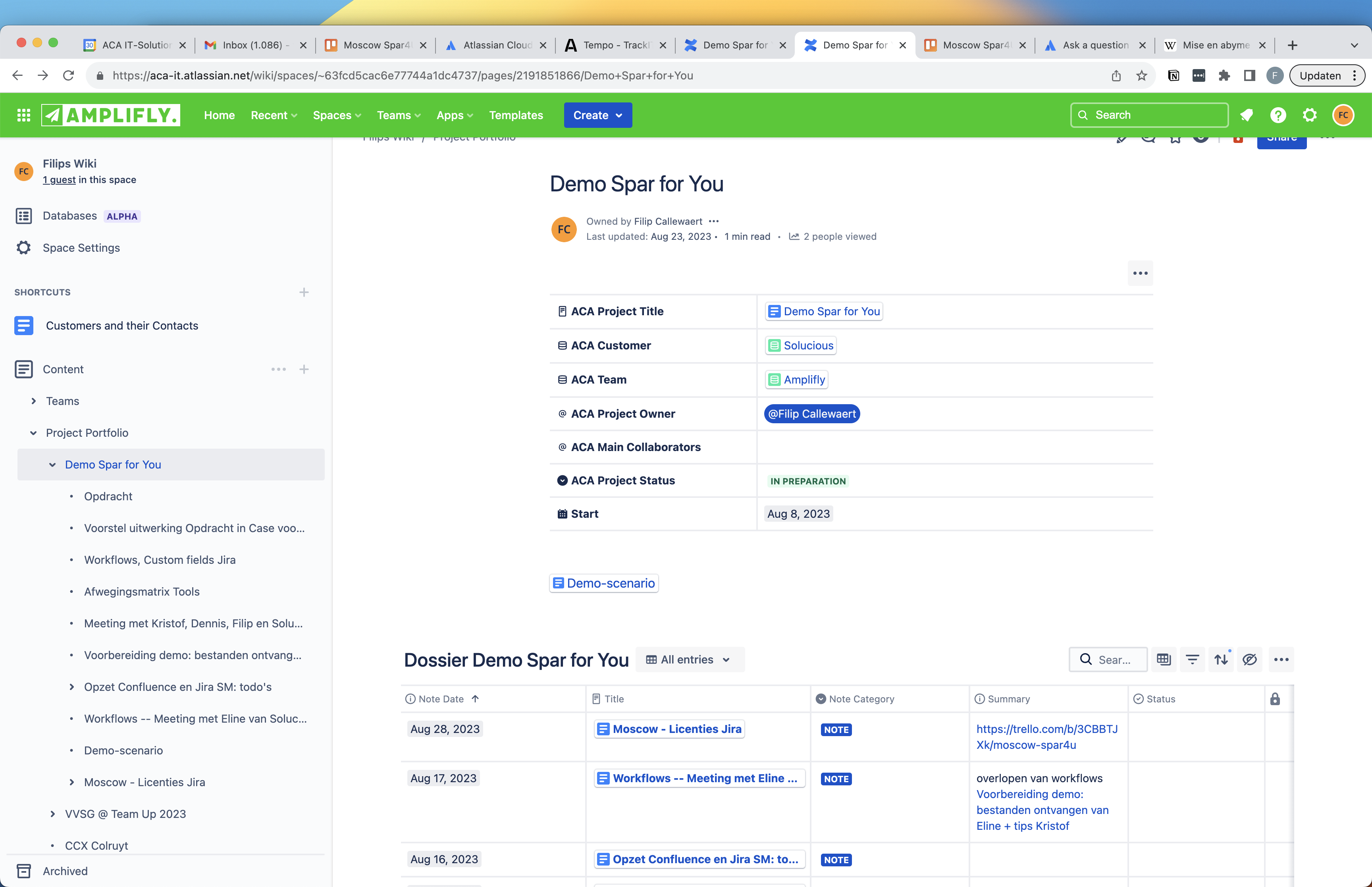1372x887 pixels.
Task: Open the All entries view dropdown
Action: (x=690, y=659)
